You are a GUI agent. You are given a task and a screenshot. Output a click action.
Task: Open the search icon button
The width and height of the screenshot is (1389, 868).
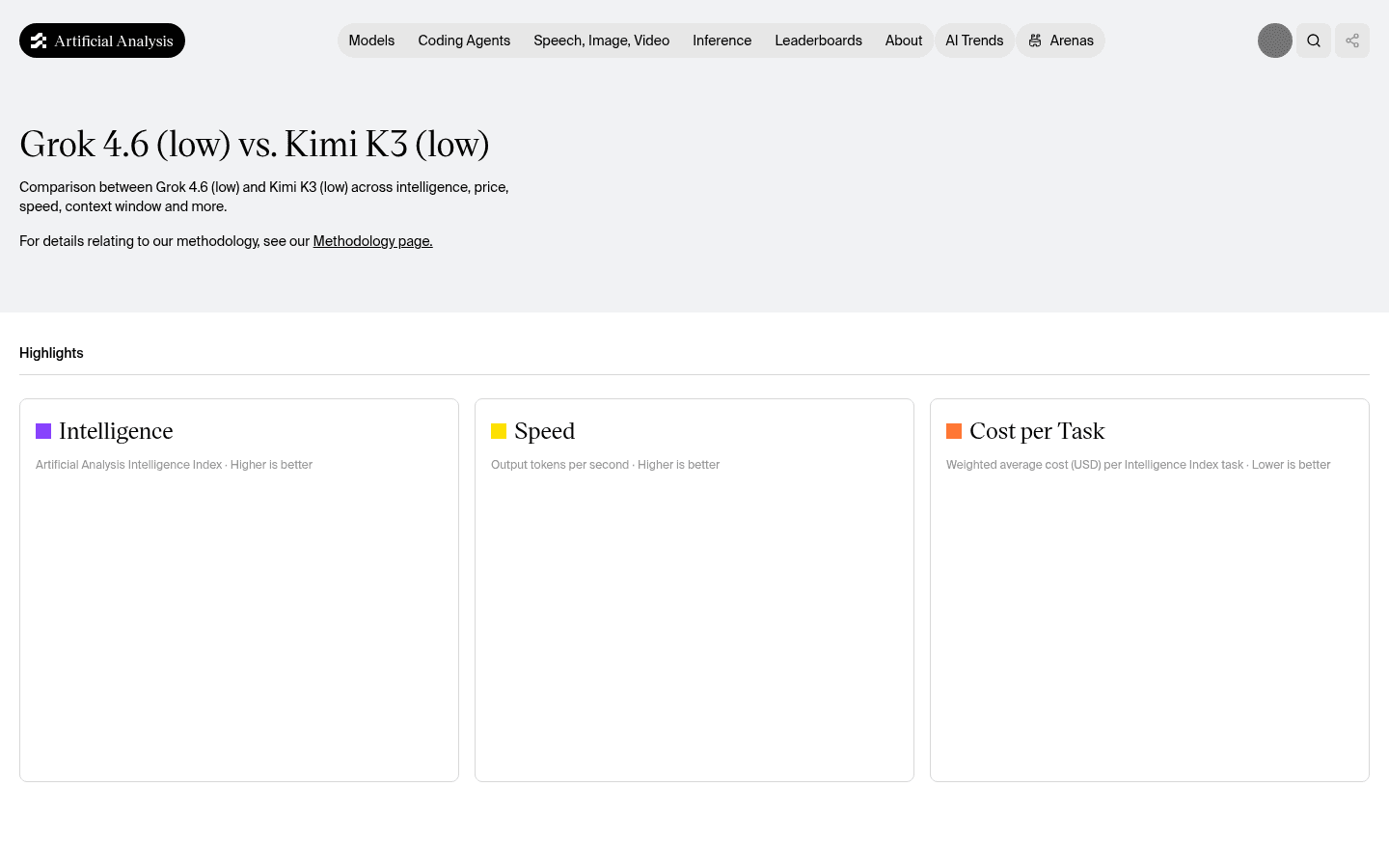1314,41
